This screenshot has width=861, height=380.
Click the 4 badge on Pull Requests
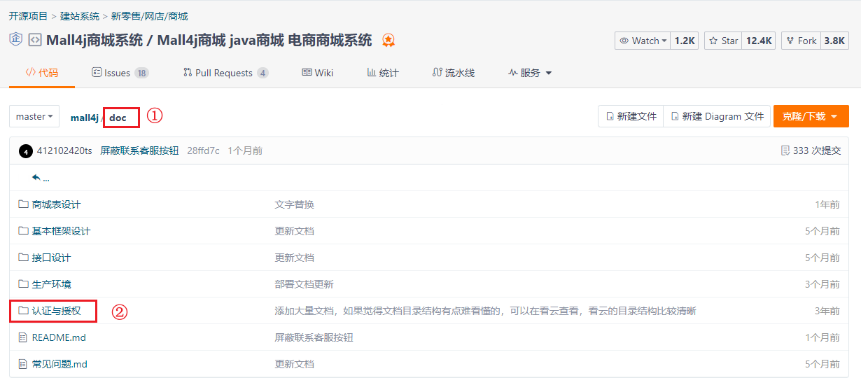pyautogui.click(x=262, y=72)
